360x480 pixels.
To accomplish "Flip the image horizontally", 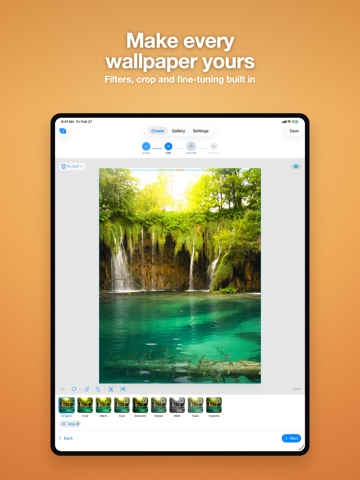I will click(x=123, y=389).
